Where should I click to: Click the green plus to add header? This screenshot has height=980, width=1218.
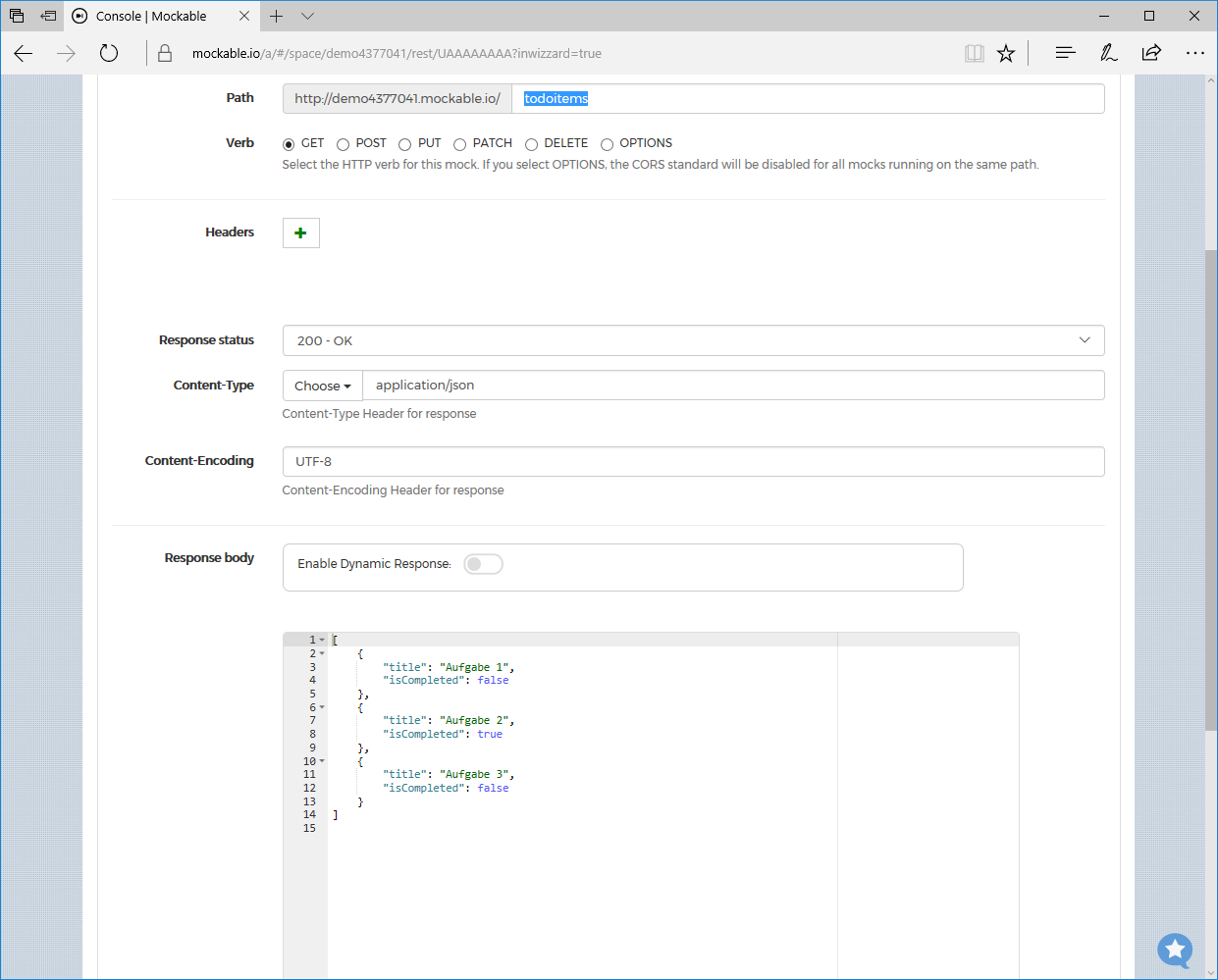(300, 232)
